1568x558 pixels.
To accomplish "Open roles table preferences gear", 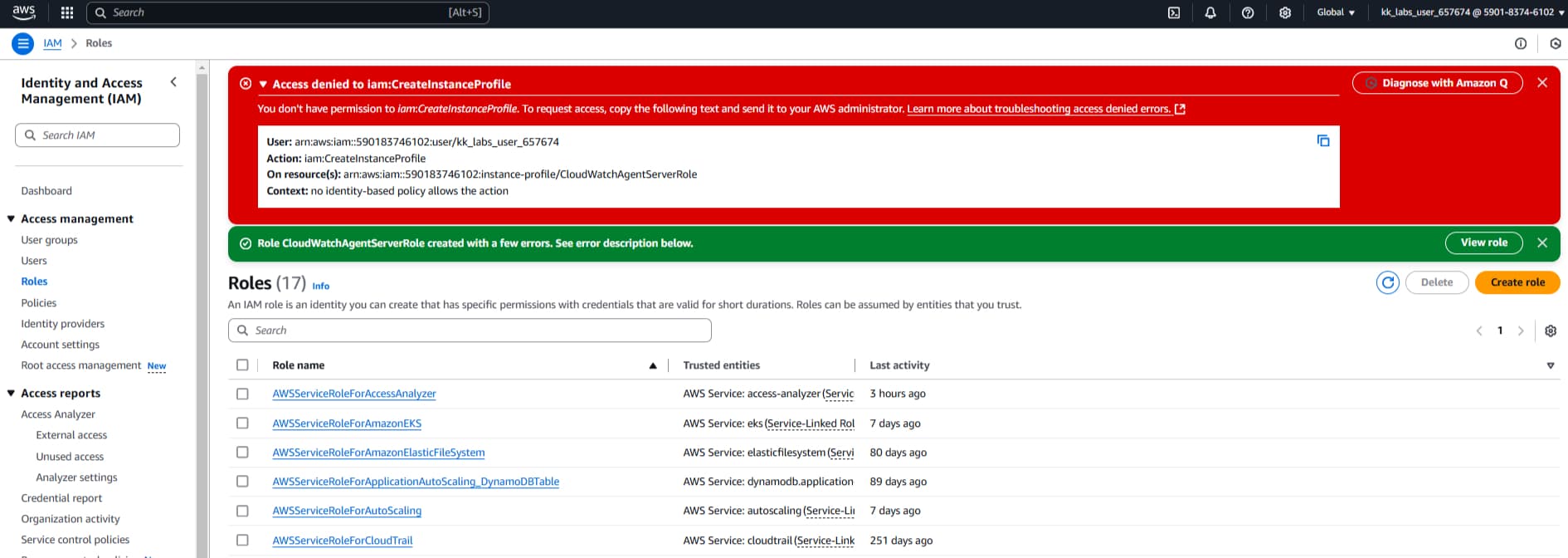I will click(x=1551, y=330).
